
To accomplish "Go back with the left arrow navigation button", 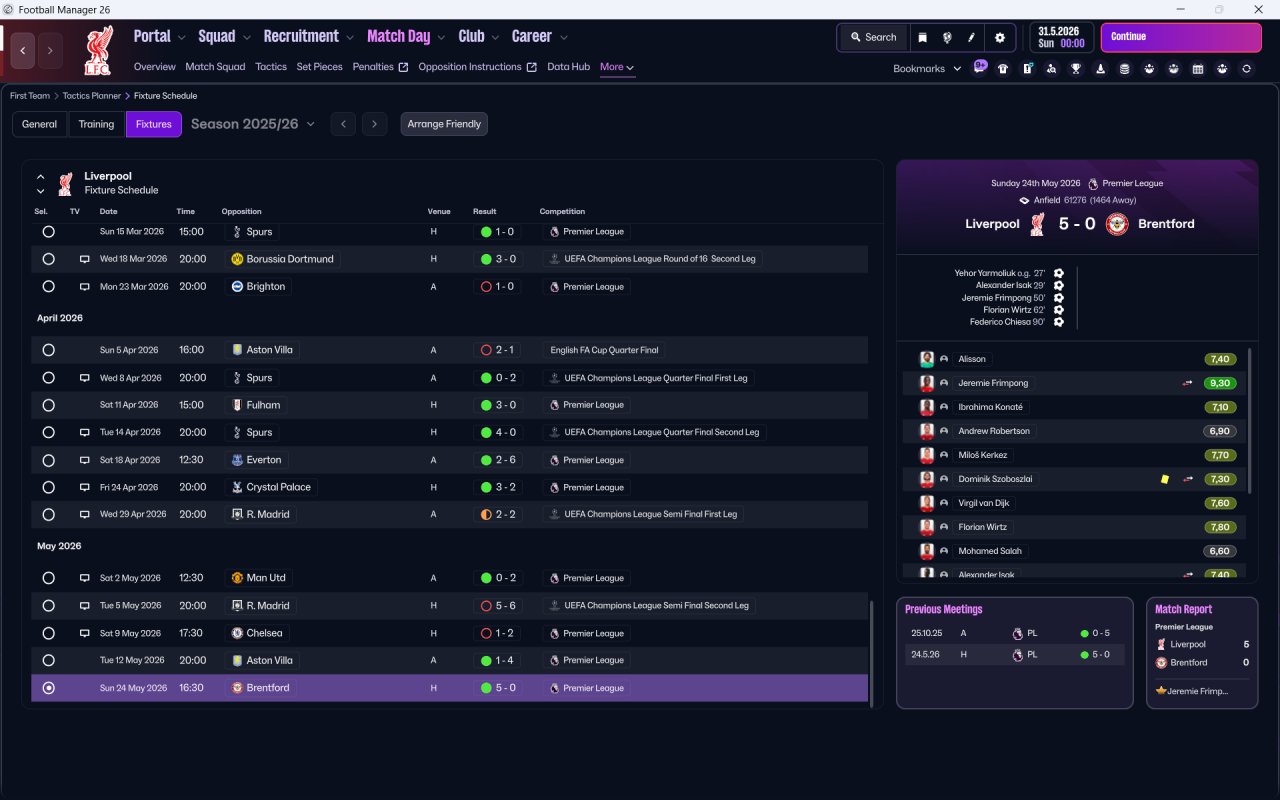I will coord(23,50).
